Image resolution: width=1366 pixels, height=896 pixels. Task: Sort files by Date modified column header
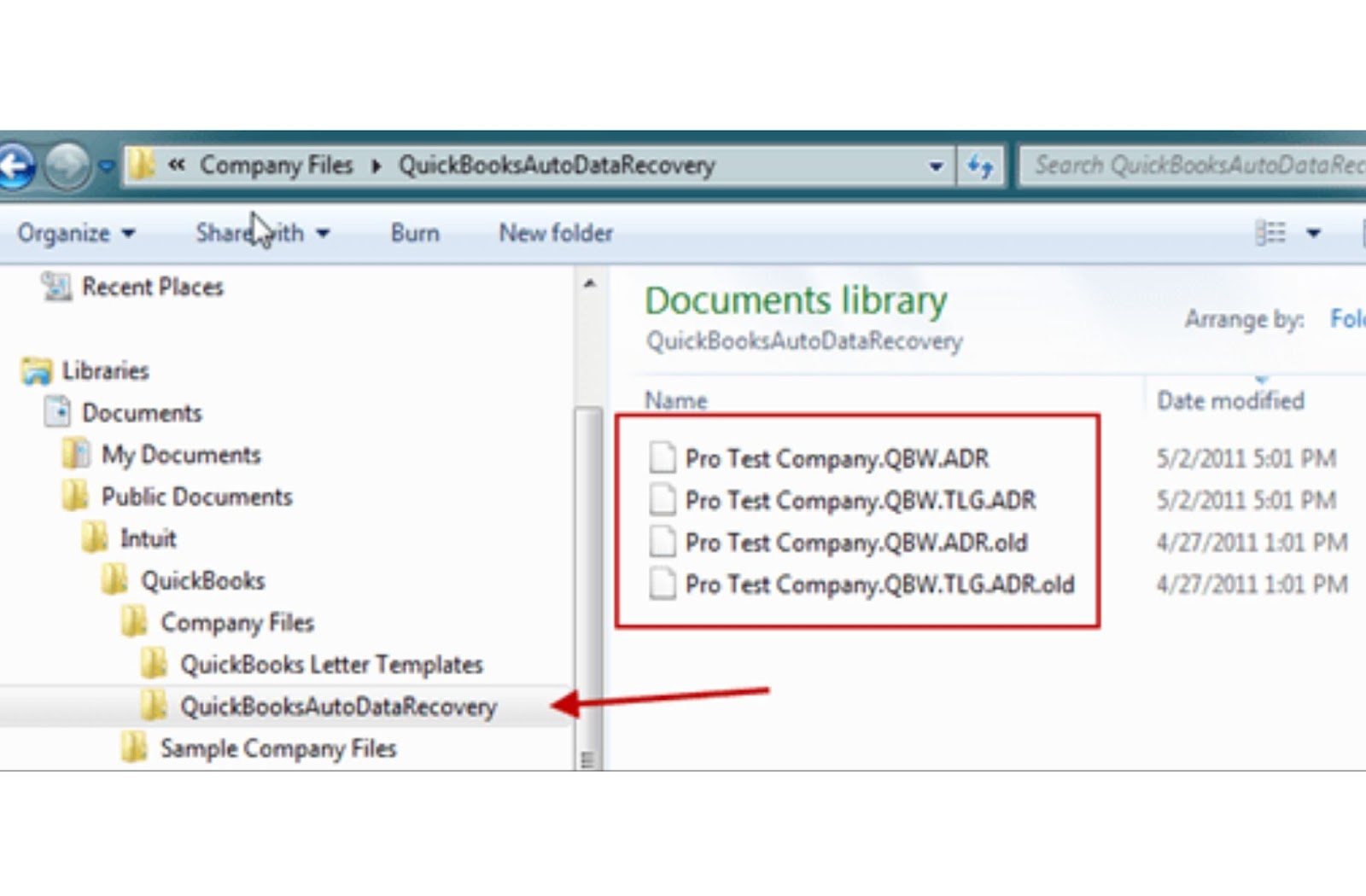coord(1230,400)
